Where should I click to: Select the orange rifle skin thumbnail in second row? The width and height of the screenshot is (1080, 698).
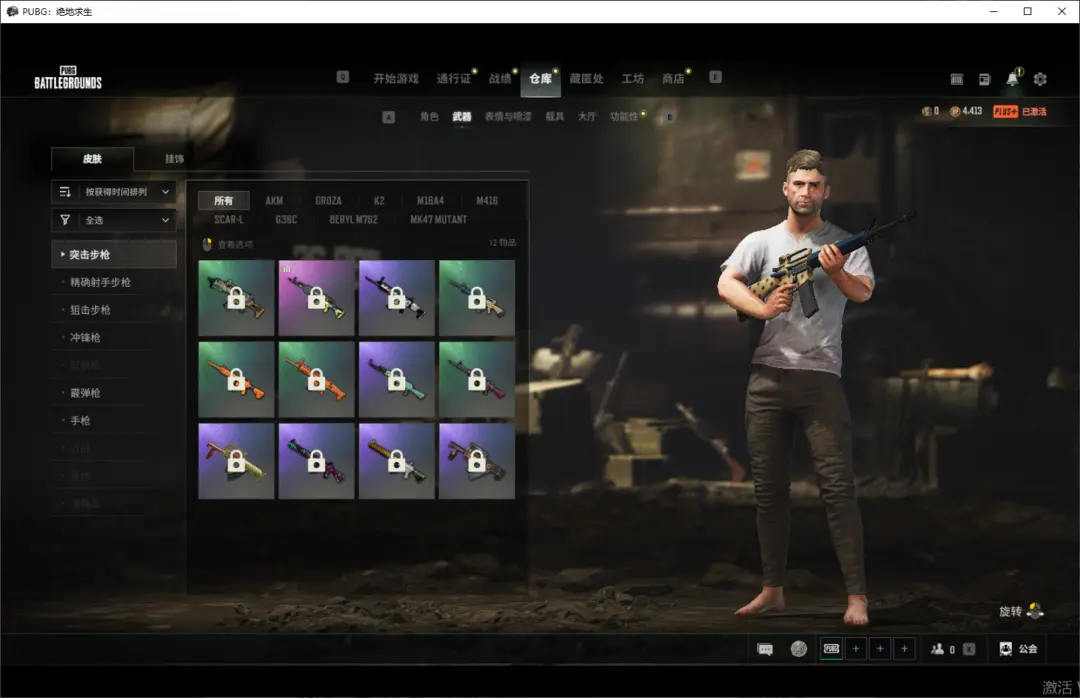(x=237, y=379)
